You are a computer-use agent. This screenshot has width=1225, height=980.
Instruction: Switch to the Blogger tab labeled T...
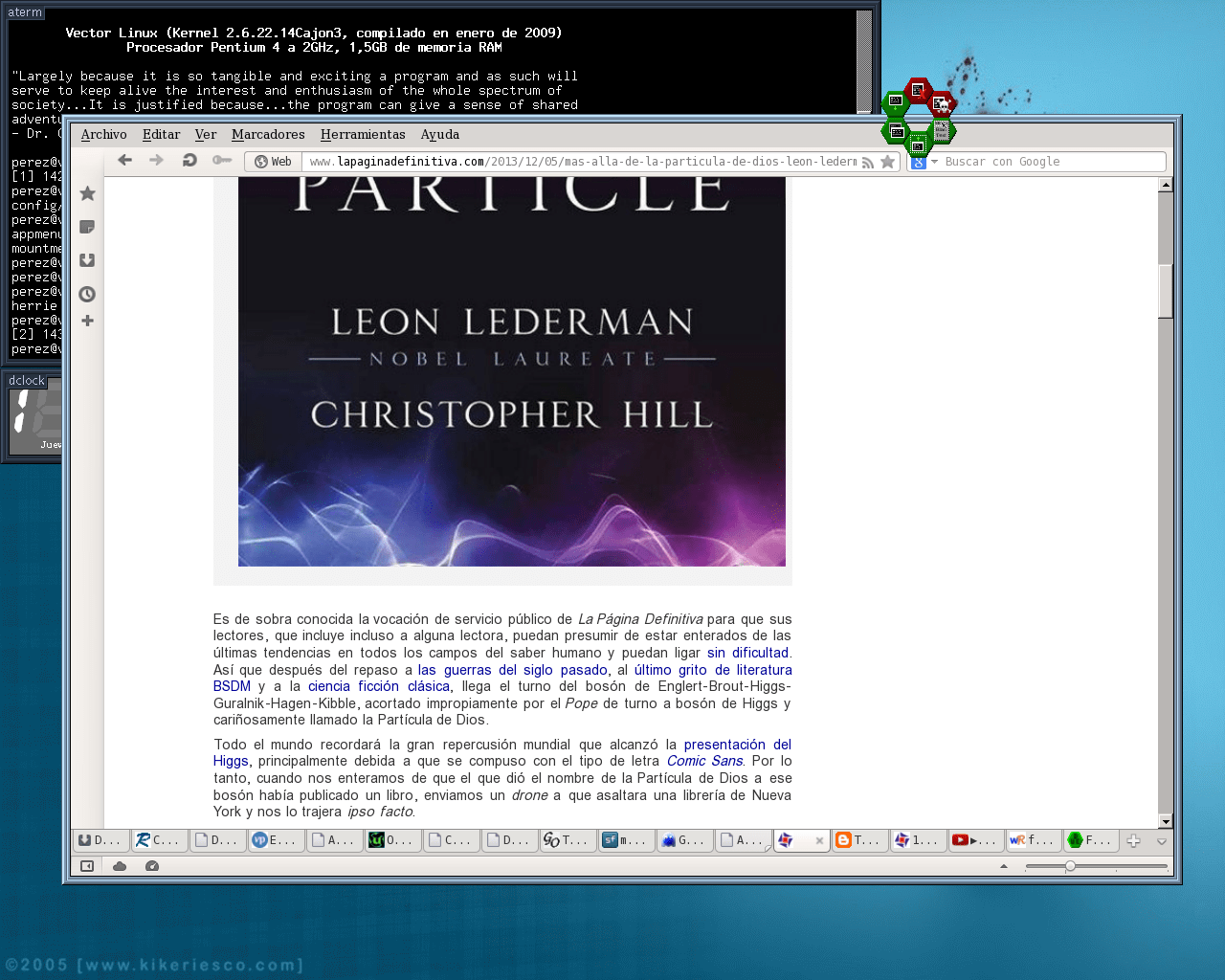coord(858,840)
